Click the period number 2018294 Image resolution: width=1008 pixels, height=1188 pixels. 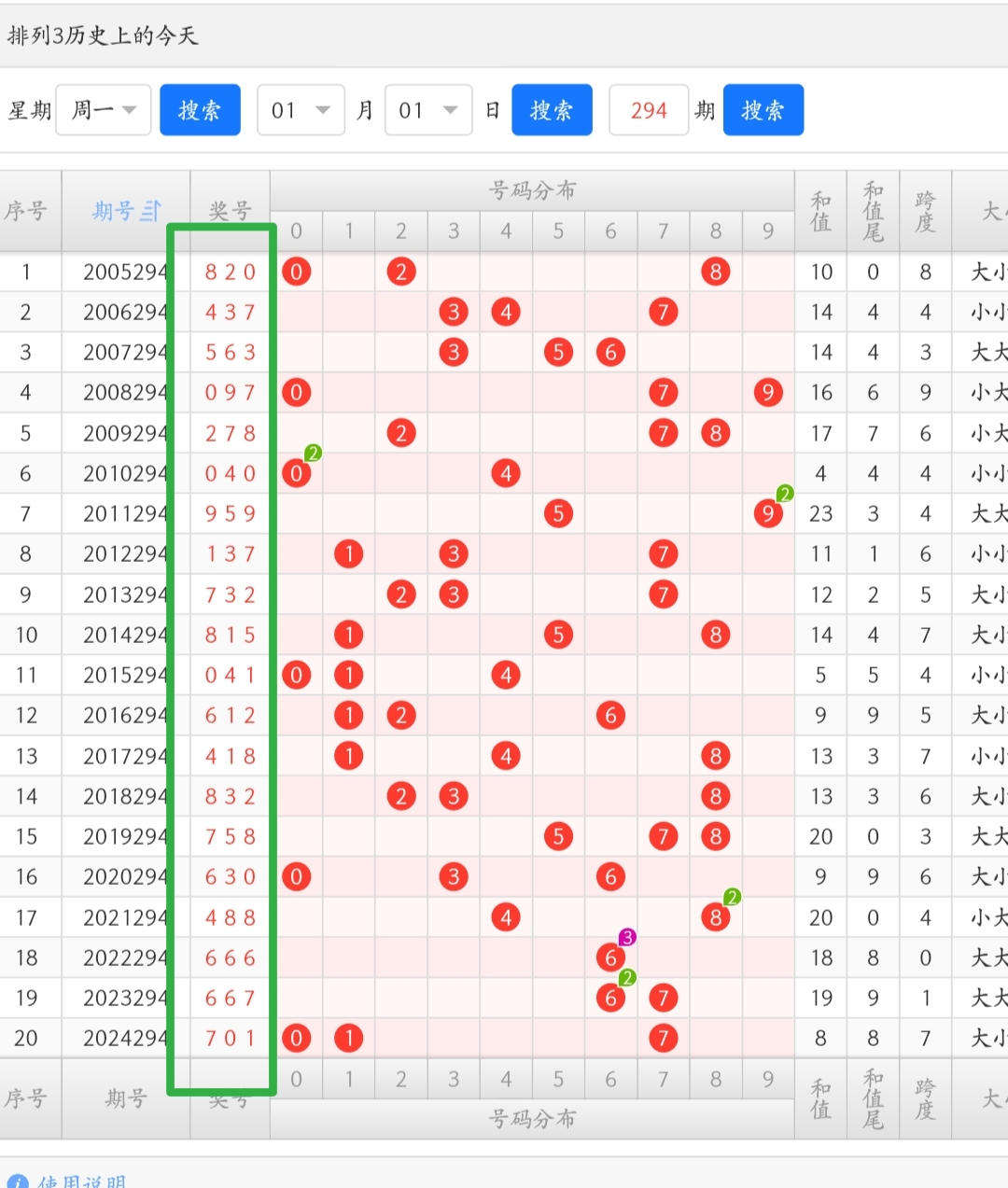(x=125, y=796)
